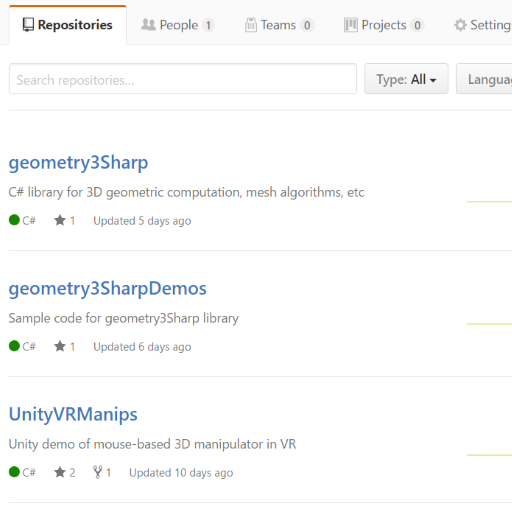Click the fork count 1 for UnityVRManips
Screen dimensions: 512x512
click(x=108, y=473)
